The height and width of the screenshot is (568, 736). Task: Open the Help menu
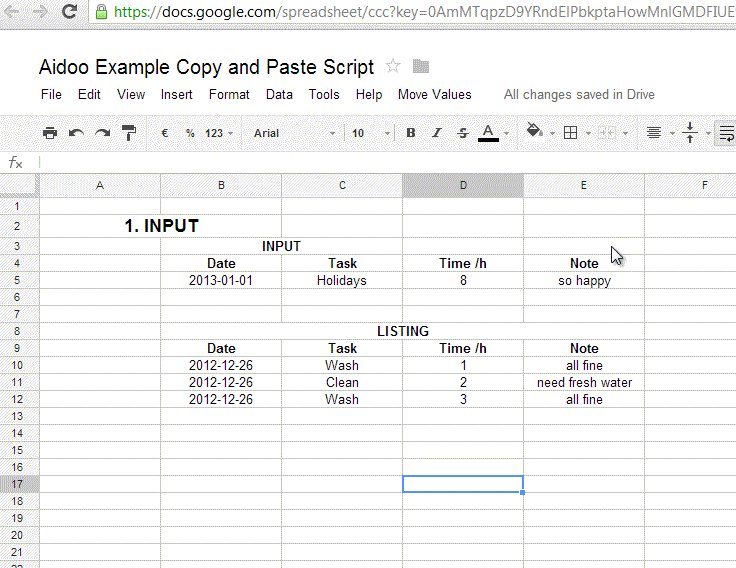point(369,94)
